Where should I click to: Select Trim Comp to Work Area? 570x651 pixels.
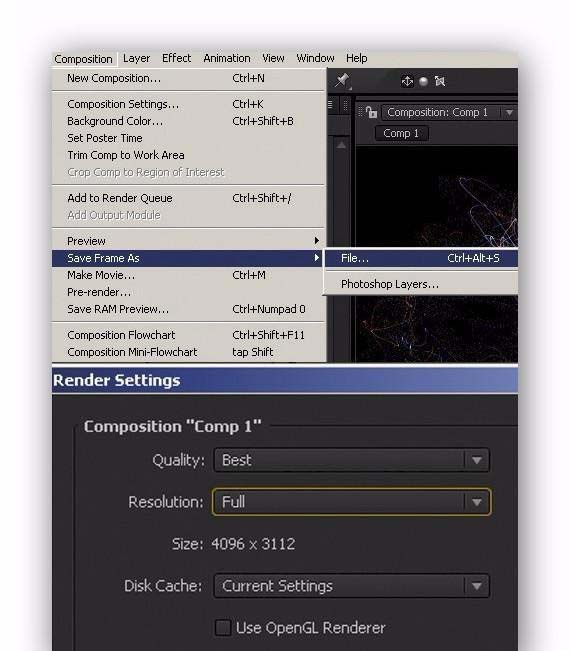pos(189,155)
